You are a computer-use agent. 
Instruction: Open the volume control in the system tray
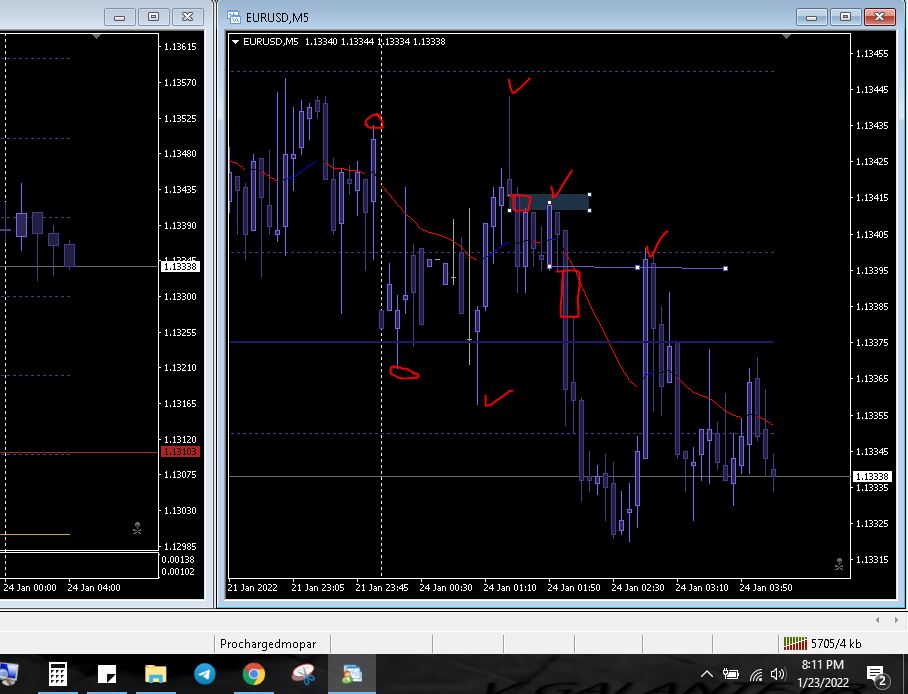779,675
